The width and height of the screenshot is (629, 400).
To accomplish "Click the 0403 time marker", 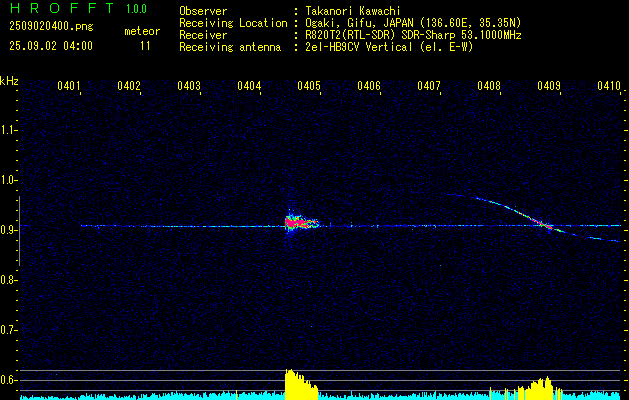I will click(x=189, y=85).
